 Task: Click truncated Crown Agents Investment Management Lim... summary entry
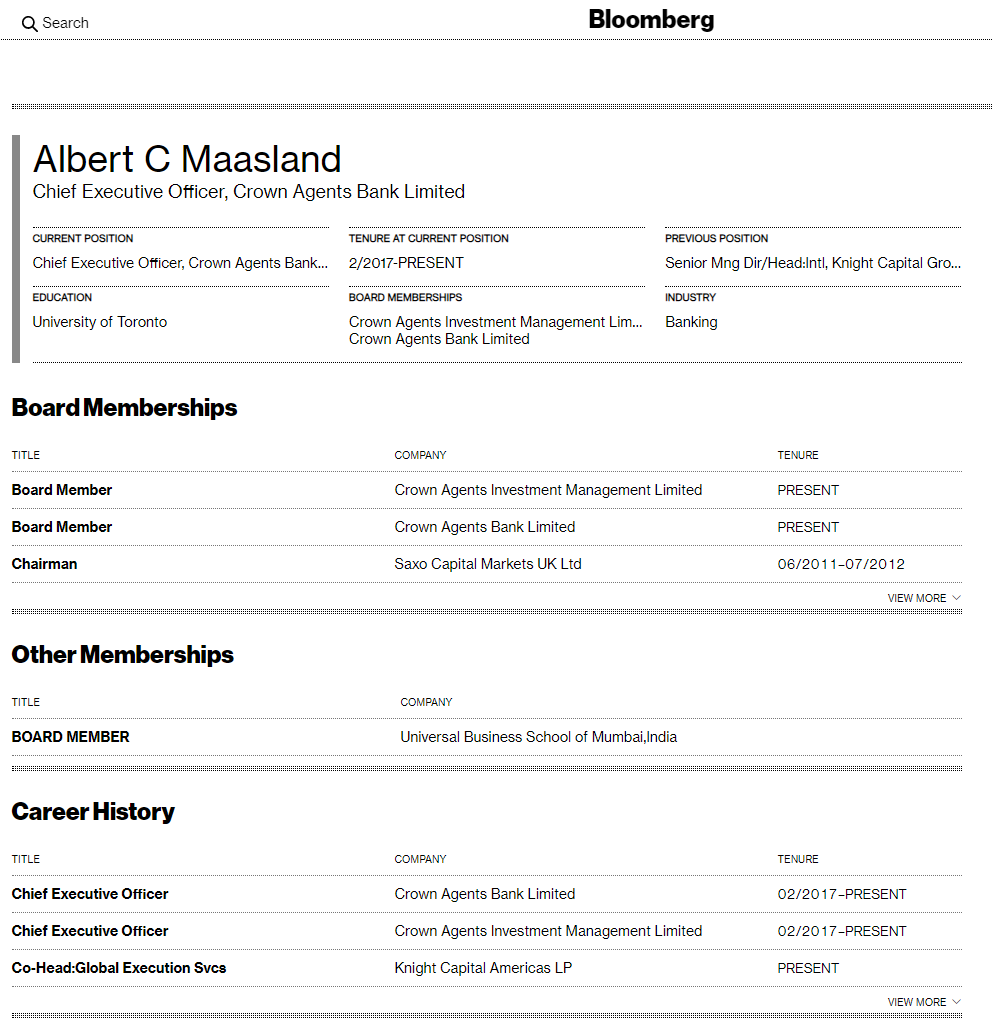[x=495, y=322]
